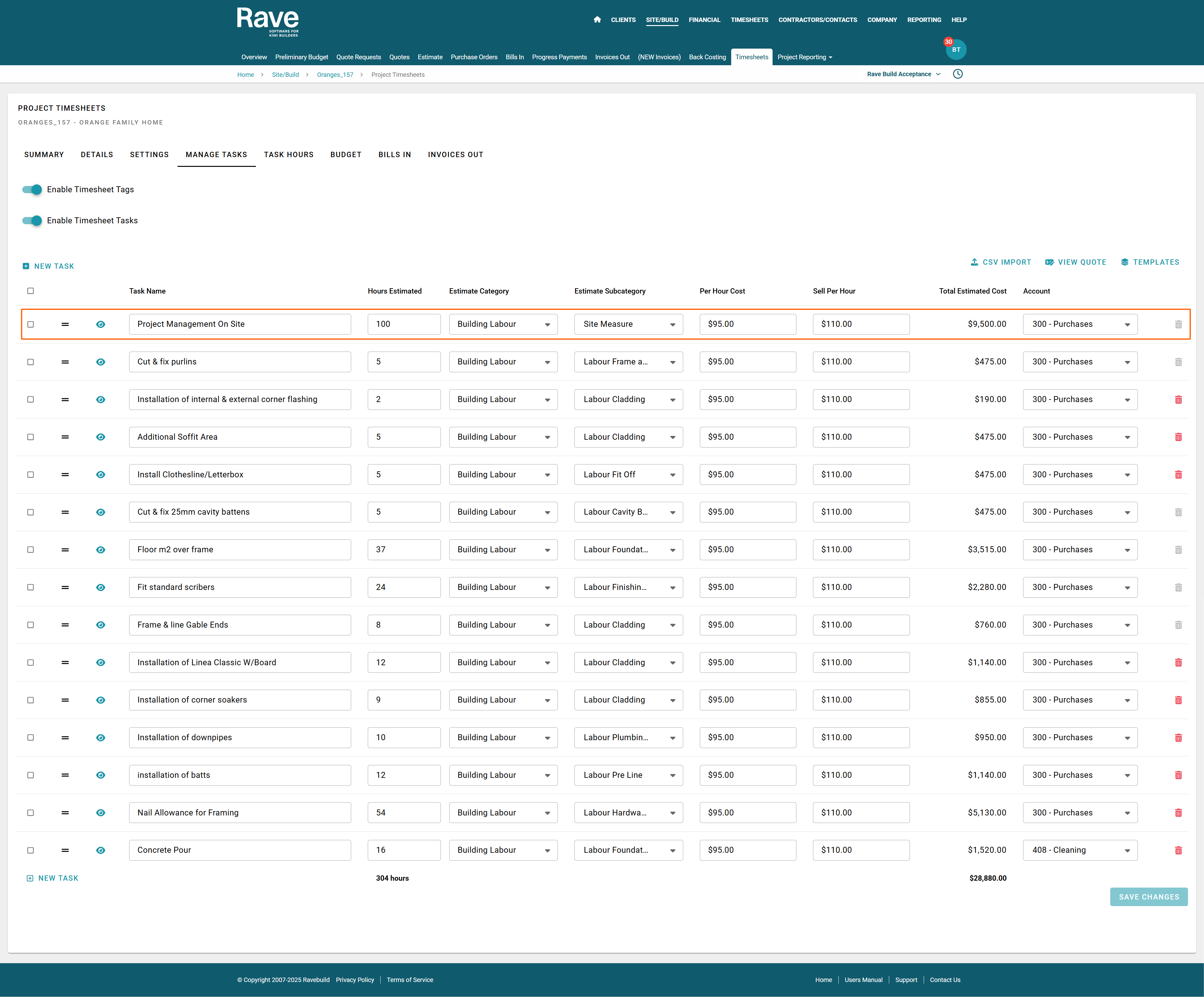Open Templates
The image size is (1204, 997).
click(x=1150, y=262)
